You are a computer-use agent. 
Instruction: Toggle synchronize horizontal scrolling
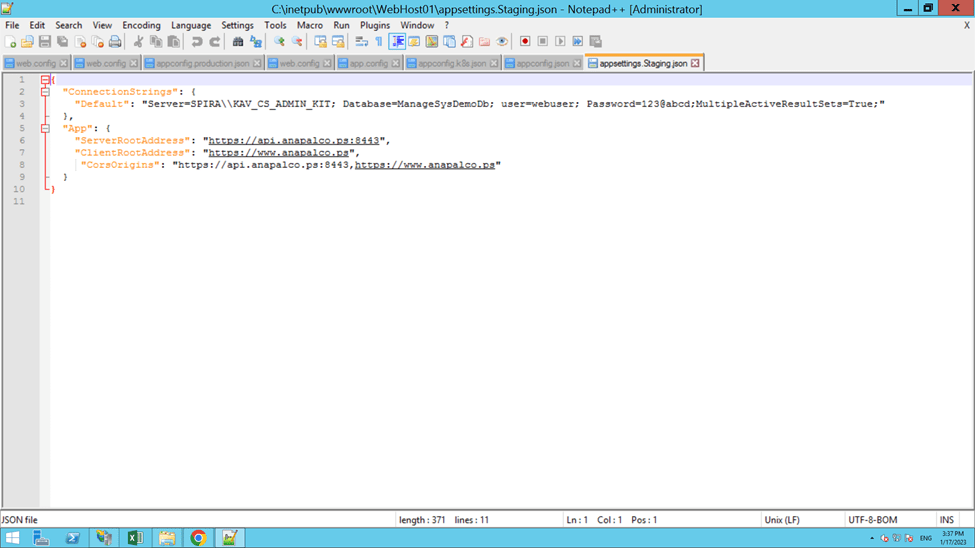point(338,42)
